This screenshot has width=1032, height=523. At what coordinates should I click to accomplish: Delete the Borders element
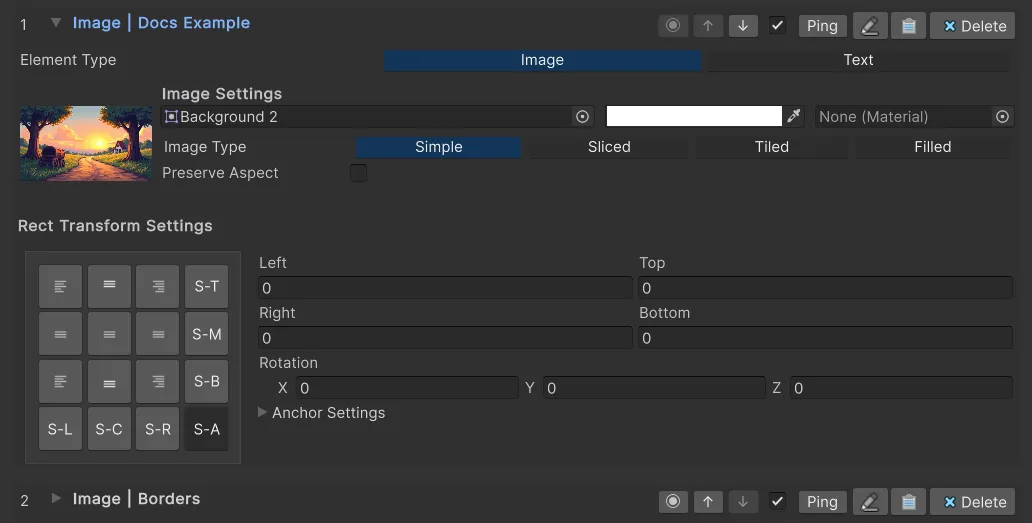973,501
